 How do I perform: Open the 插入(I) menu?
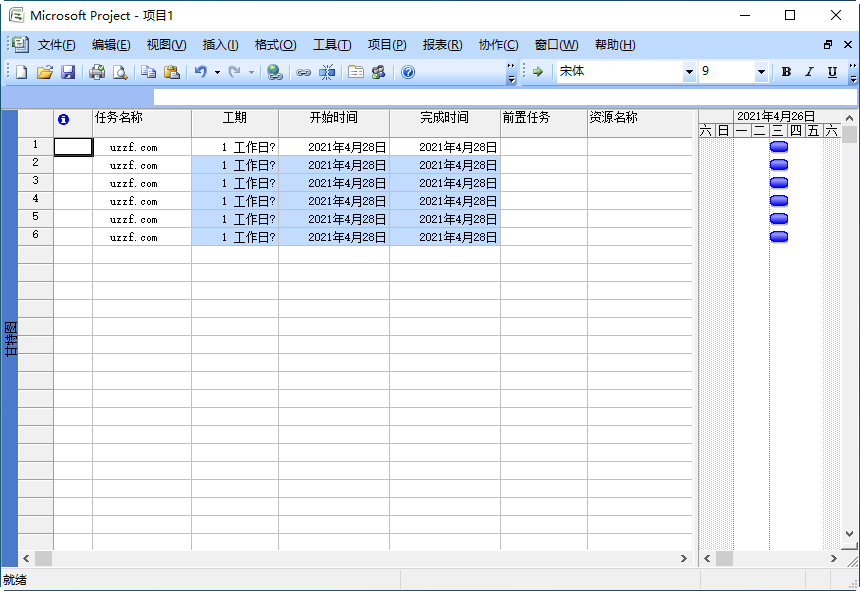(x=220, y=45)
